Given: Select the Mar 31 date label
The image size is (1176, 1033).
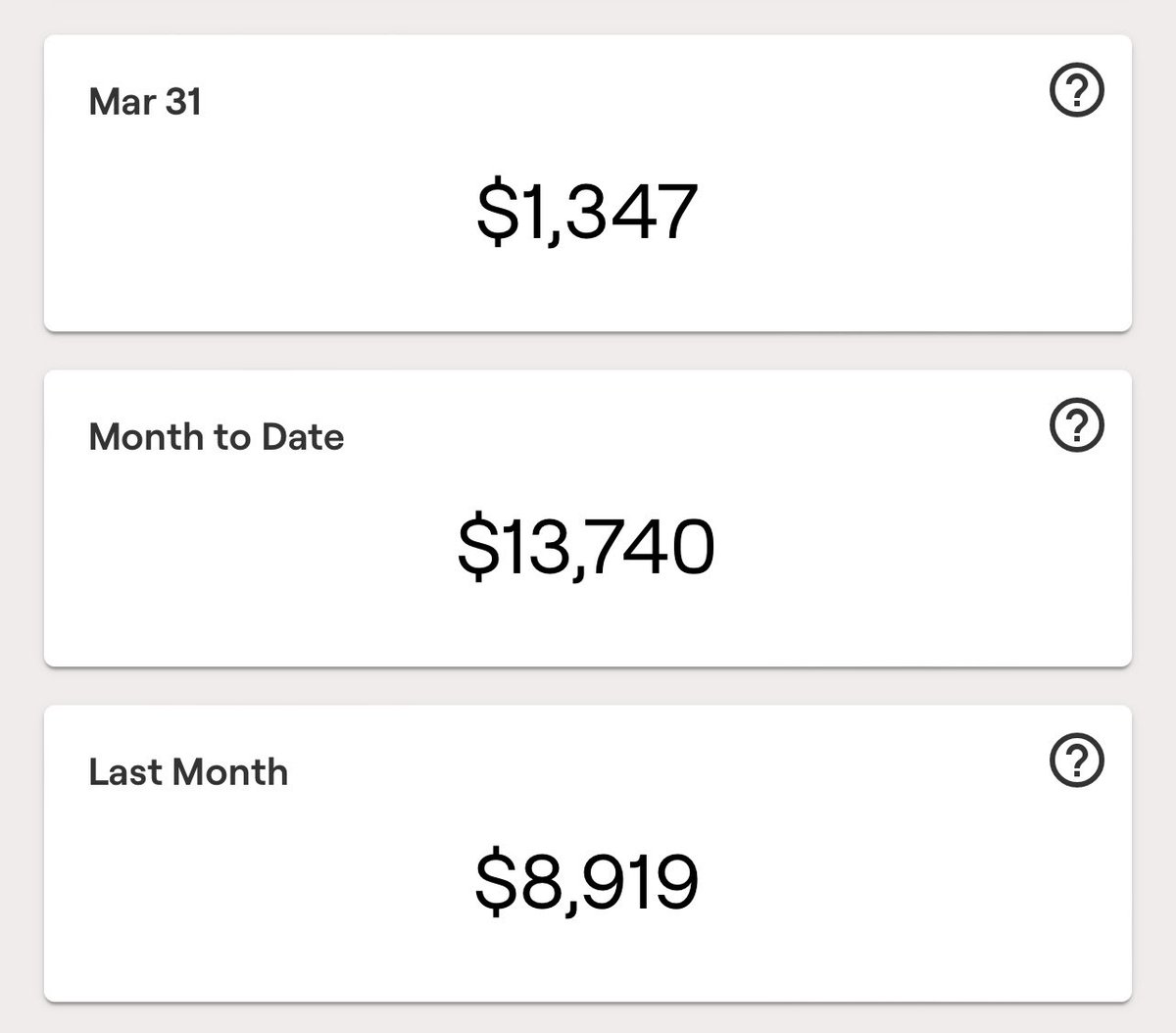Looking at the screenshot, I should pos(145,102).
